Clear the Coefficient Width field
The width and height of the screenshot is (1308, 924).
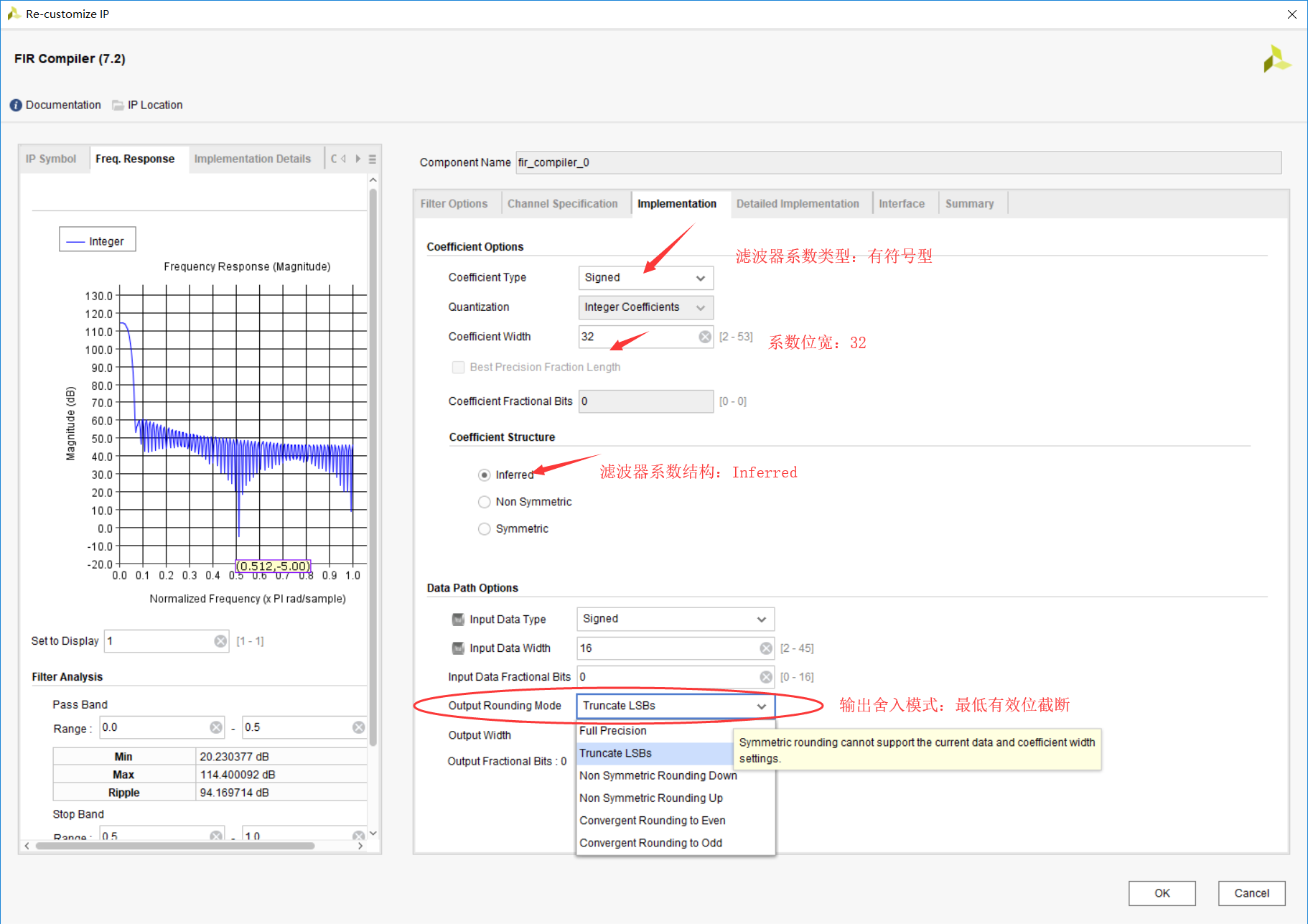coord(705,337)
